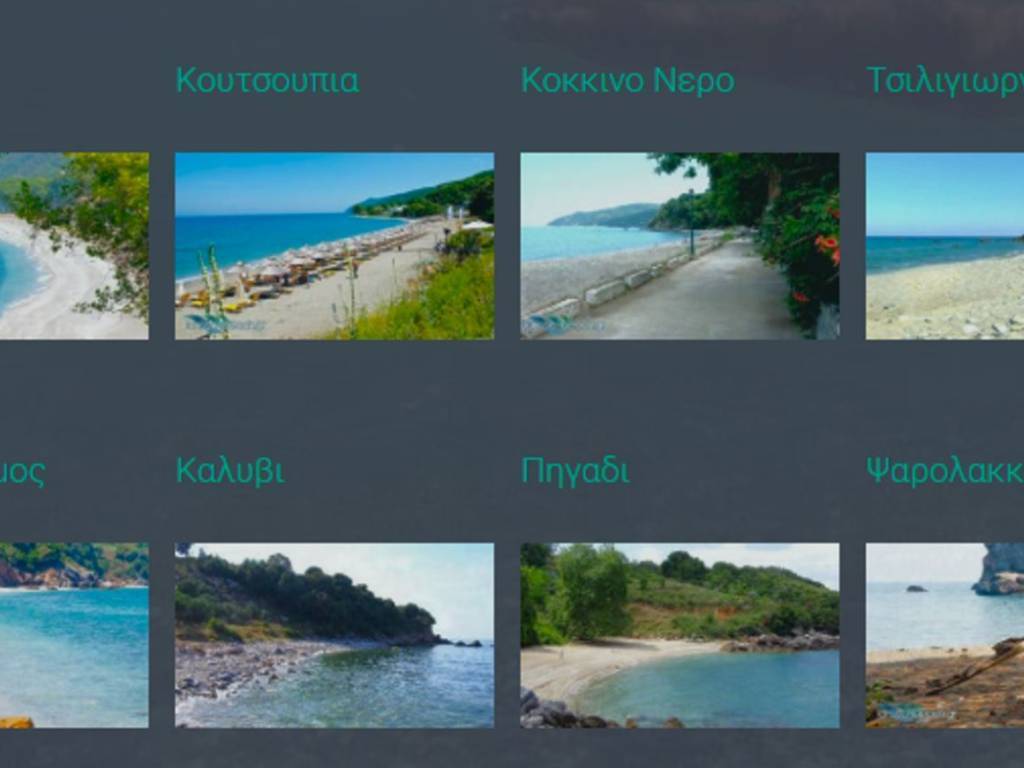The image size is (1024, 768).
Task: Select the Πηγαδι heading link
Action: (575, 471)
